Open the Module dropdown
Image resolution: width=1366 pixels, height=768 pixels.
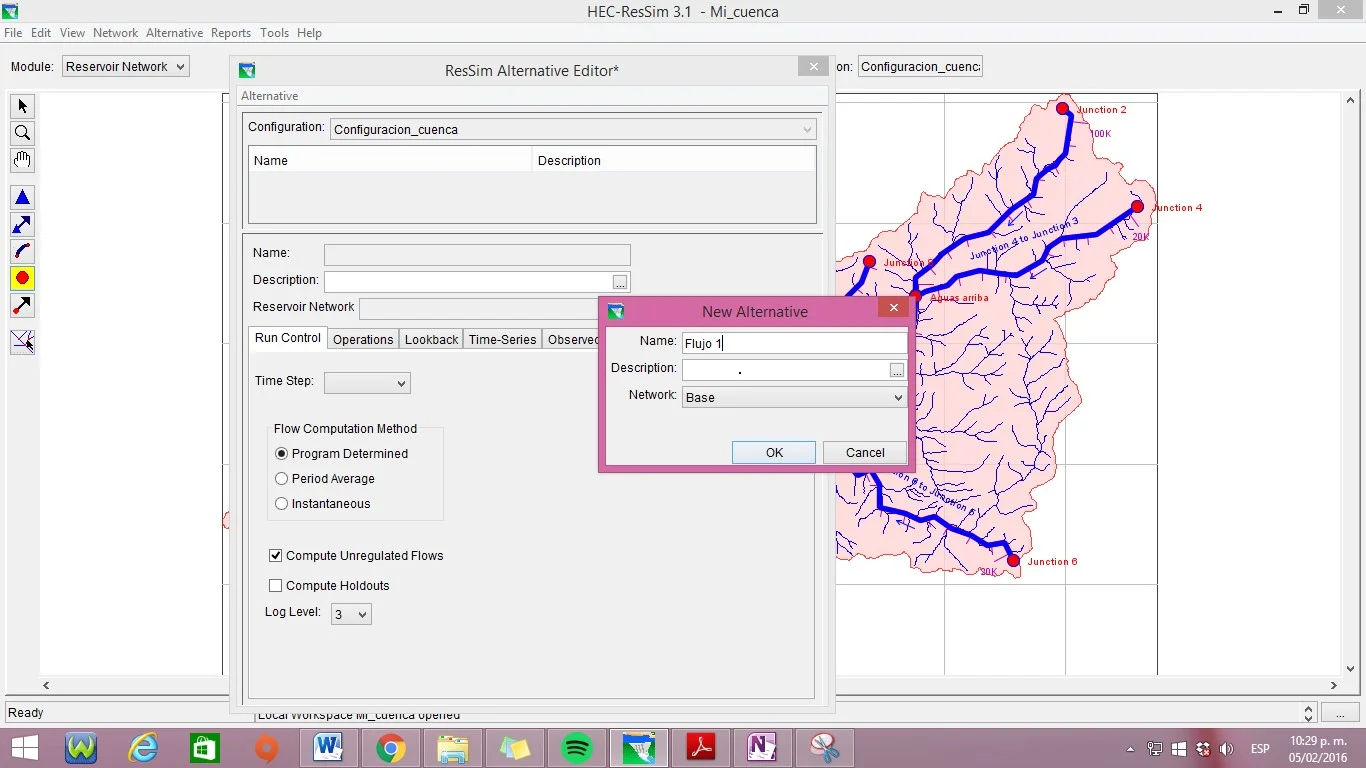click(x=125, y=66)
